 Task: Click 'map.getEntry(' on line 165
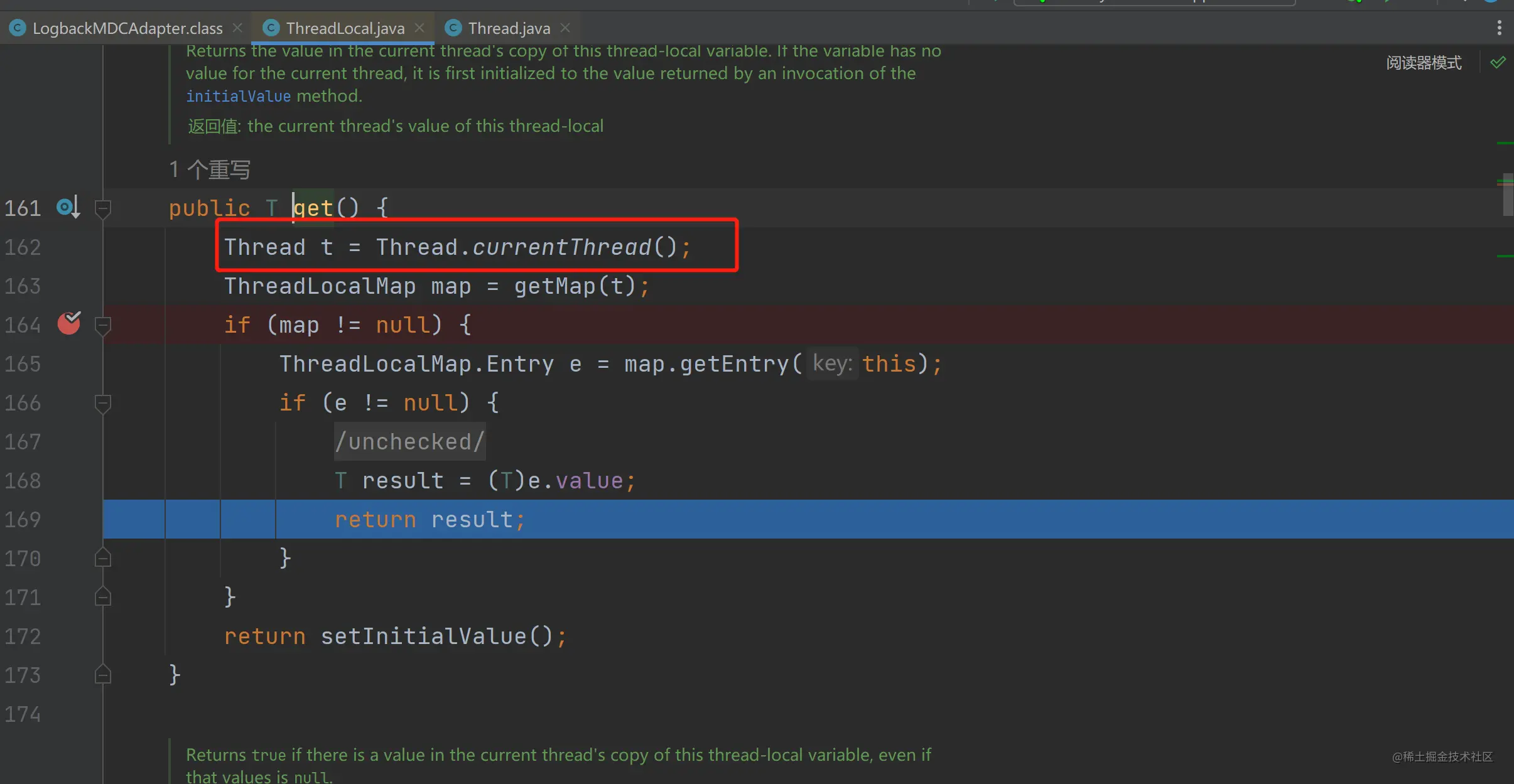pos(714,364)
